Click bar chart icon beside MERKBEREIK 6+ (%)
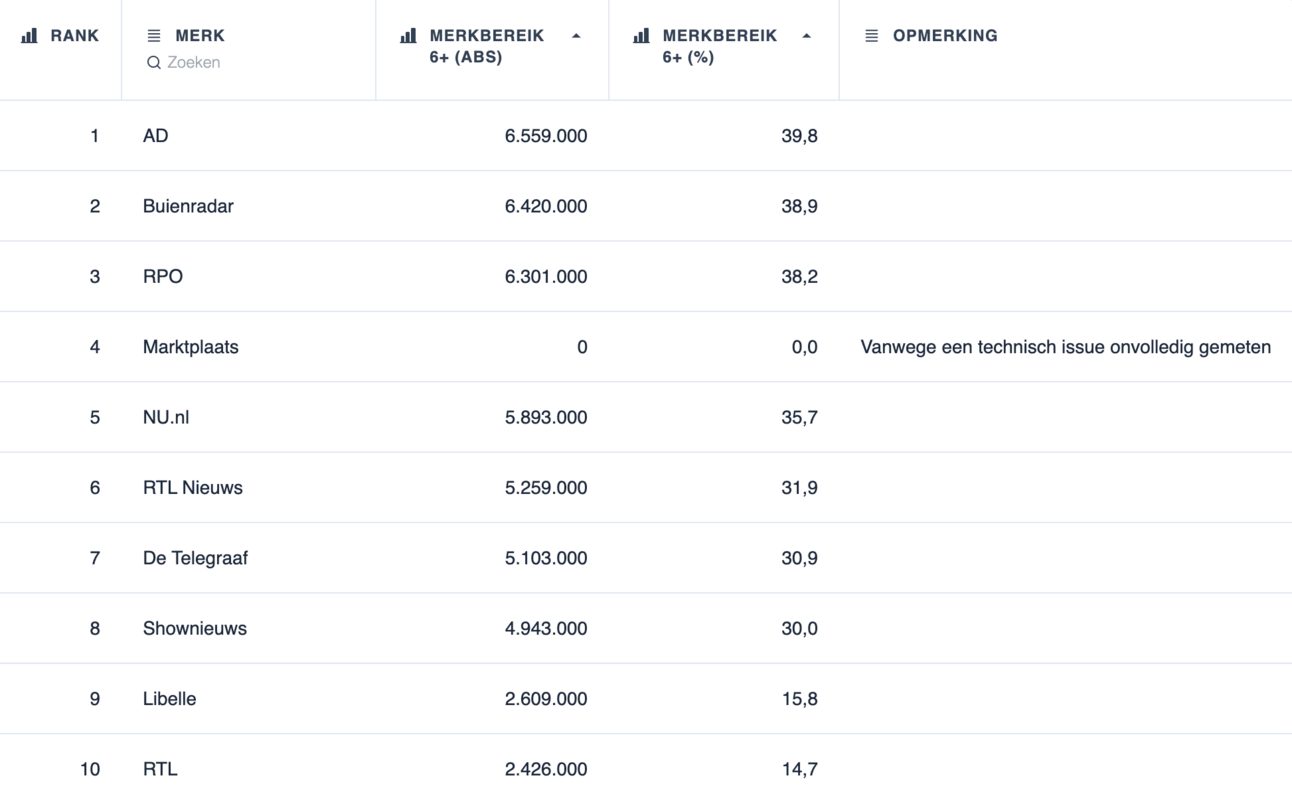This screenshot has width=1292, height=802. (641, 36)
